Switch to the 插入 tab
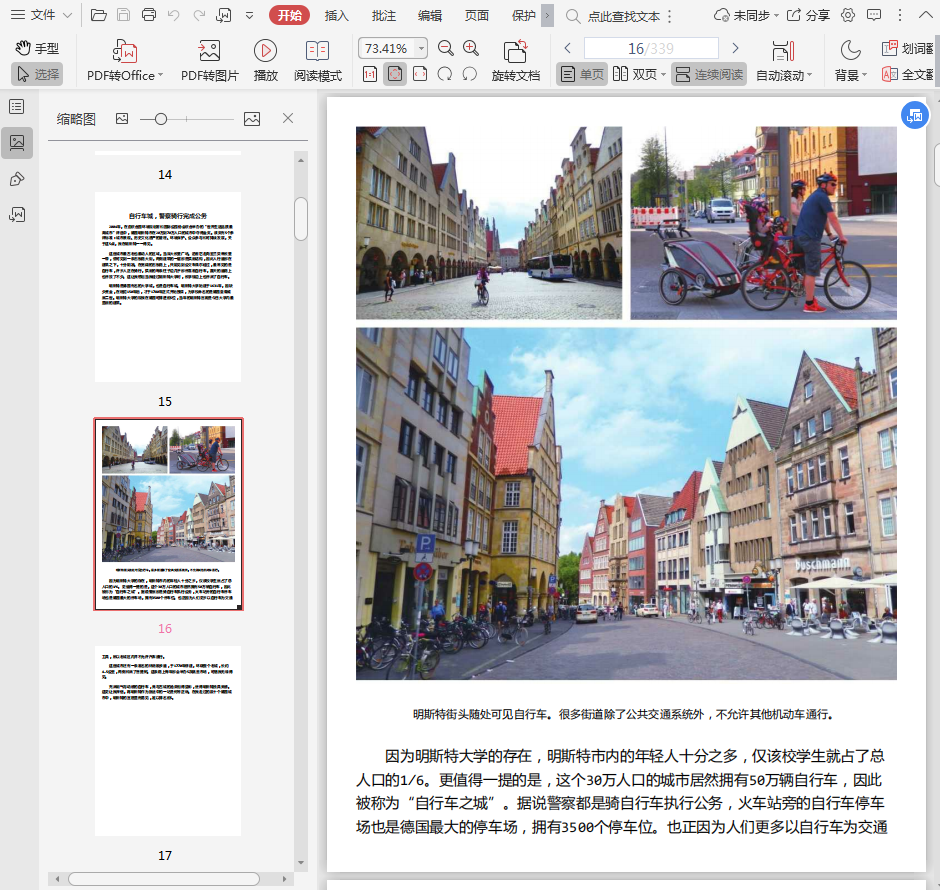The width and height of the screenshot is (940, 890). point(337,15)
